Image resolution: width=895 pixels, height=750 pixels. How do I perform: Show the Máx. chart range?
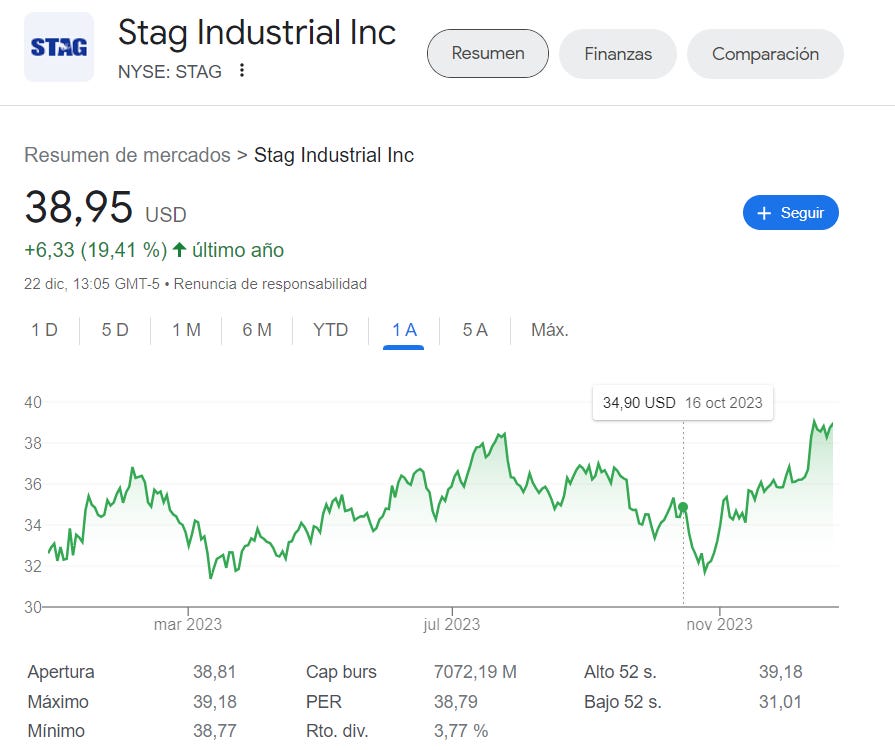coord(550,330)
